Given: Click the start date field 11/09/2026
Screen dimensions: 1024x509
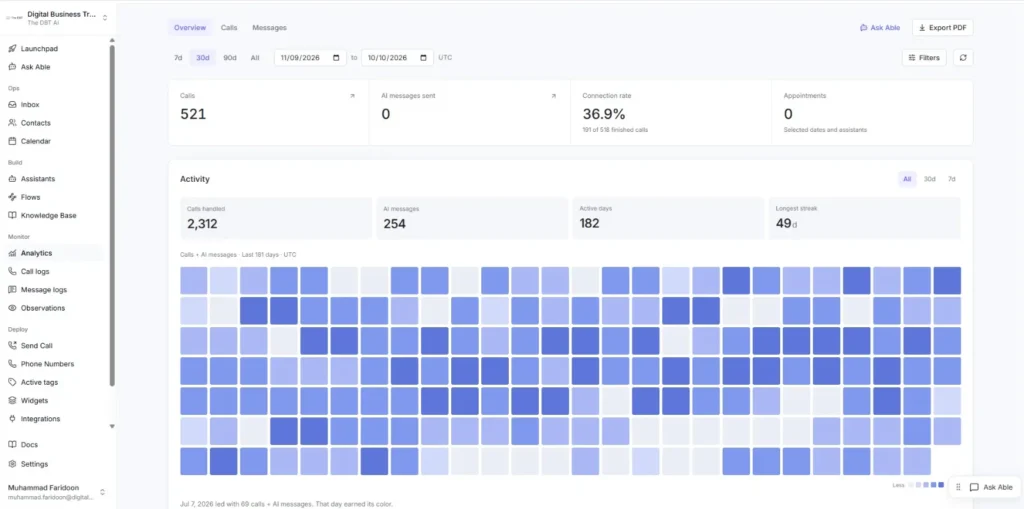Looking at the screenshot, I should coord(310,57).
